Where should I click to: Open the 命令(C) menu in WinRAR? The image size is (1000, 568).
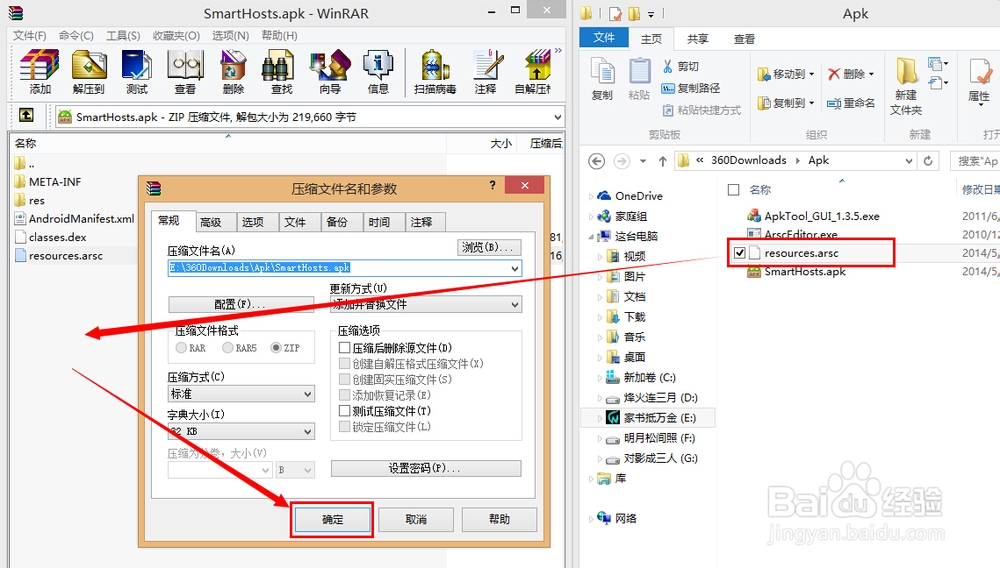coord(76,36)
